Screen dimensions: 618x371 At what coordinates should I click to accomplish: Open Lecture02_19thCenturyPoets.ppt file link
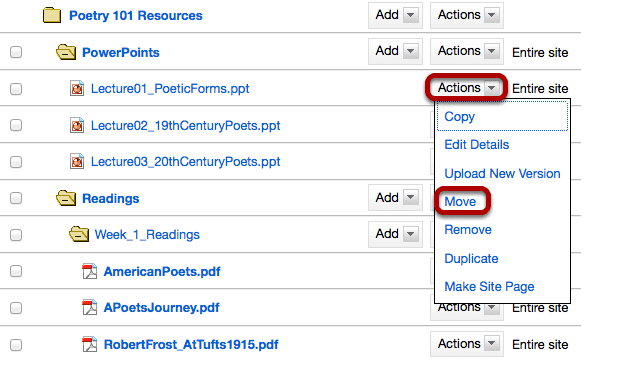click(185, 125)
